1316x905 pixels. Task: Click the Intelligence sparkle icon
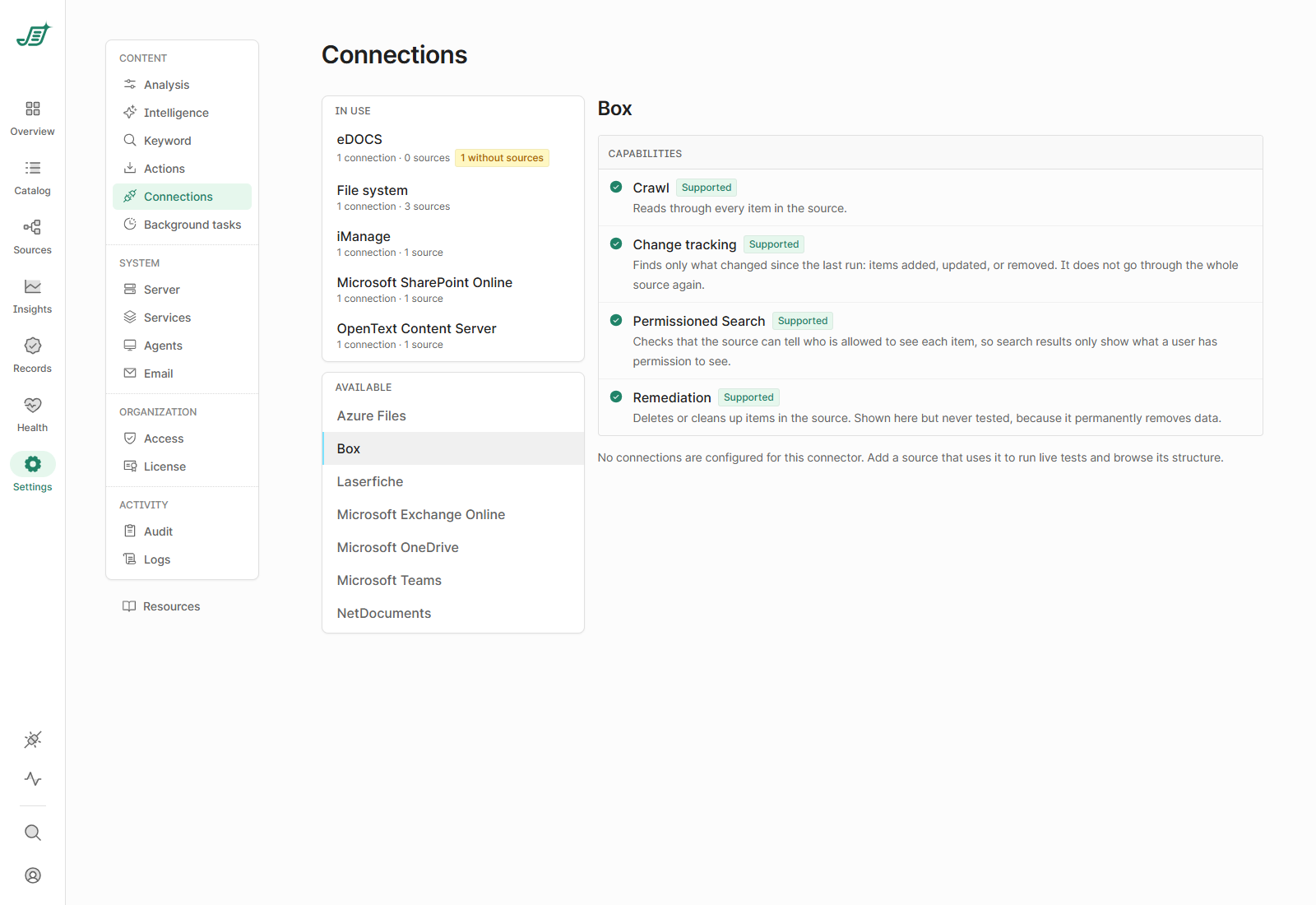point(130,113)
